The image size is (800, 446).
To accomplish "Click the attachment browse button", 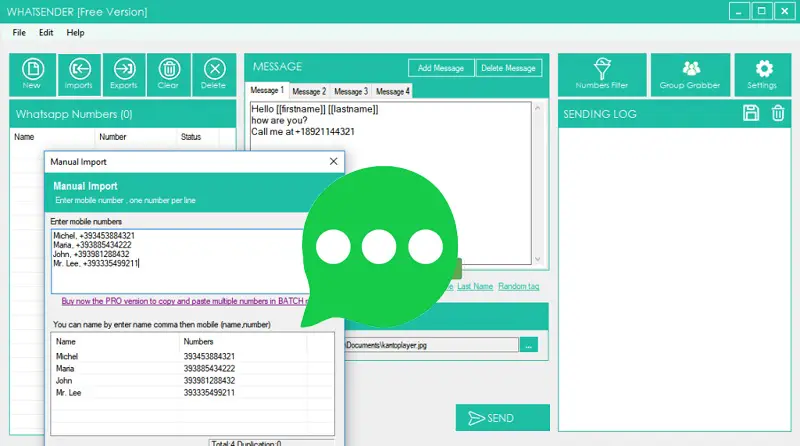I will [529, 345].
